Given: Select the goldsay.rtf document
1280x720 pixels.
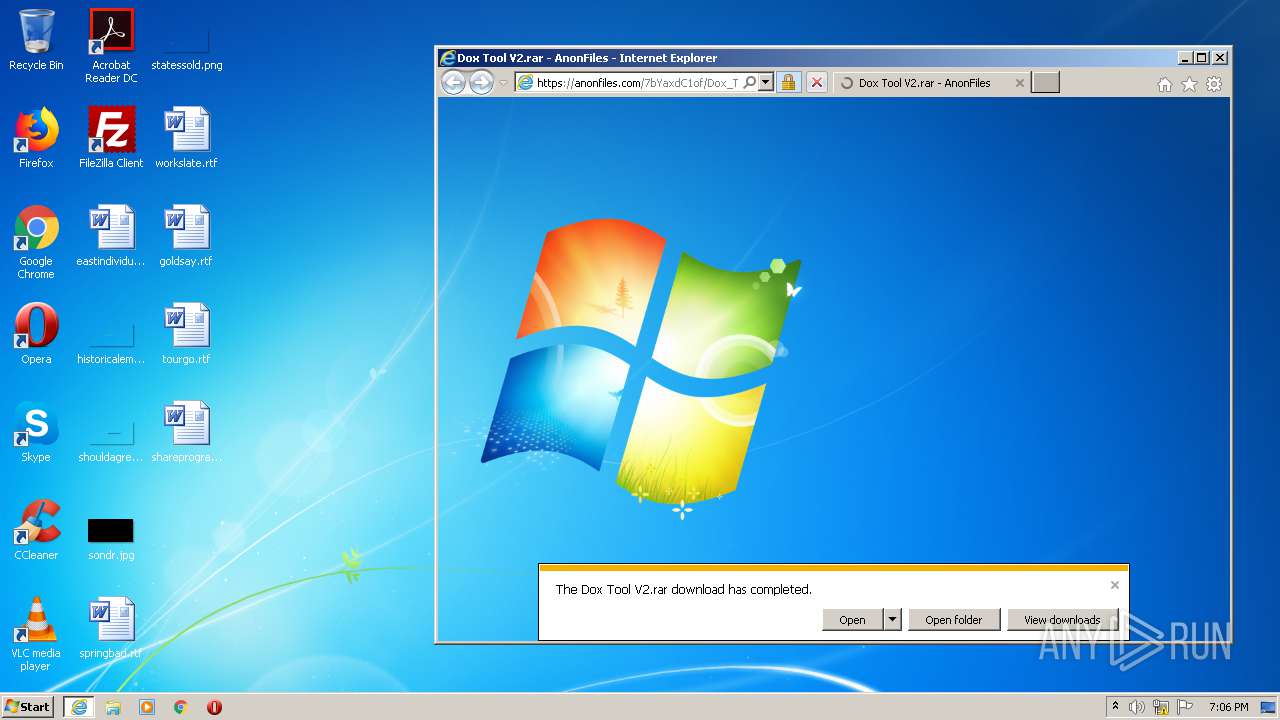Looking at the screenshot, I should [187, 236].
